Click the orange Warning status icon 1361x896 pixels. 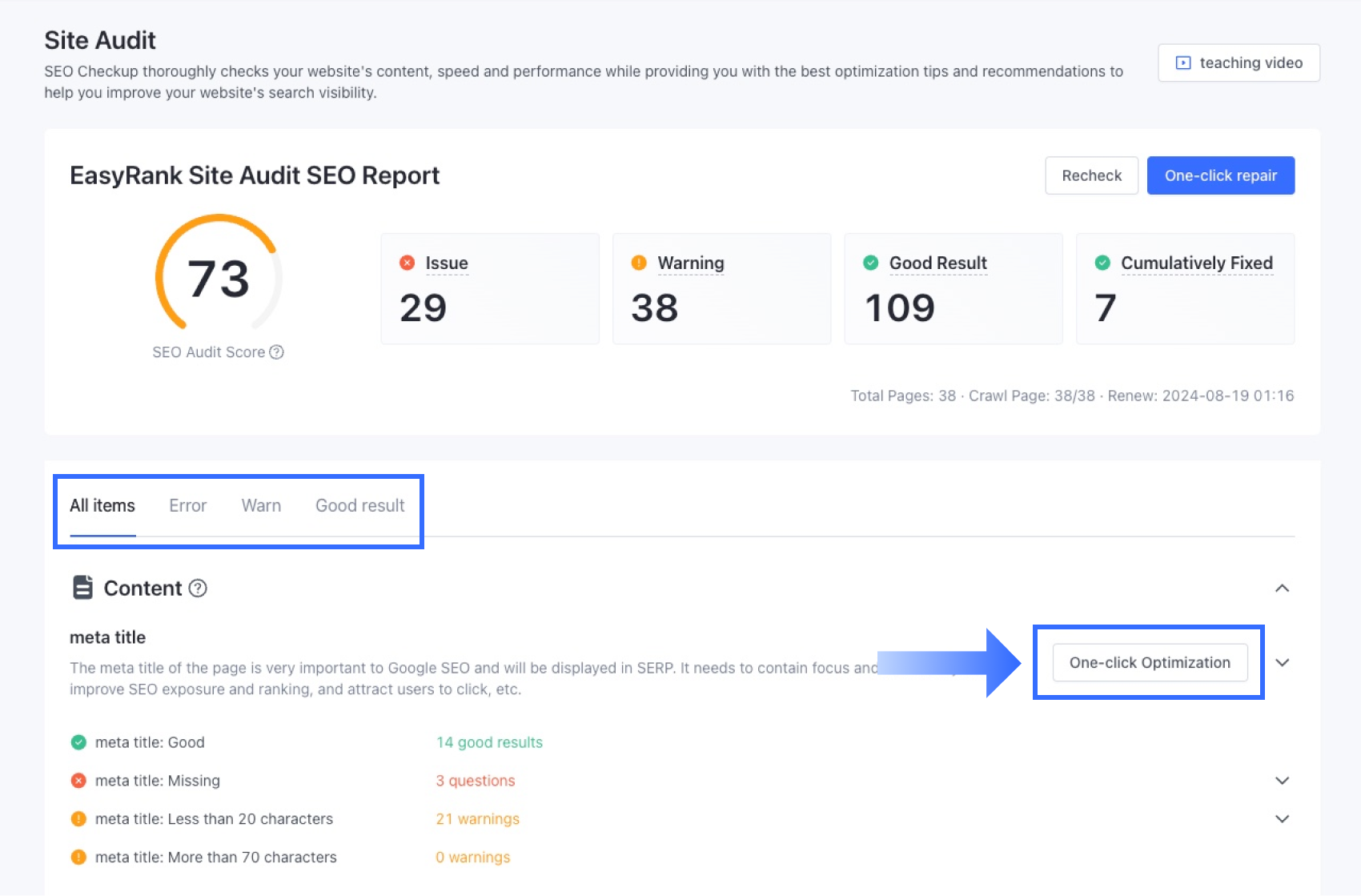pos(639,263)
